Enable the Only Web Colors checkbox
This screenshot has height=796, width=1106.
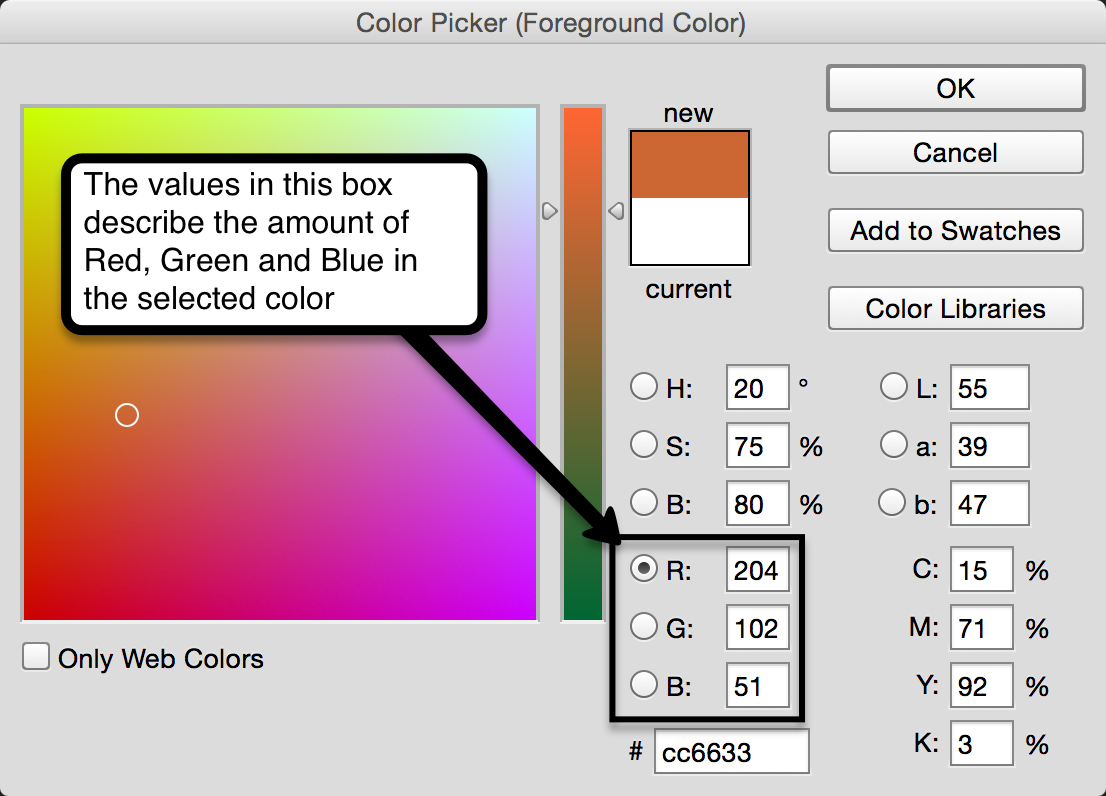click(36, 657)
